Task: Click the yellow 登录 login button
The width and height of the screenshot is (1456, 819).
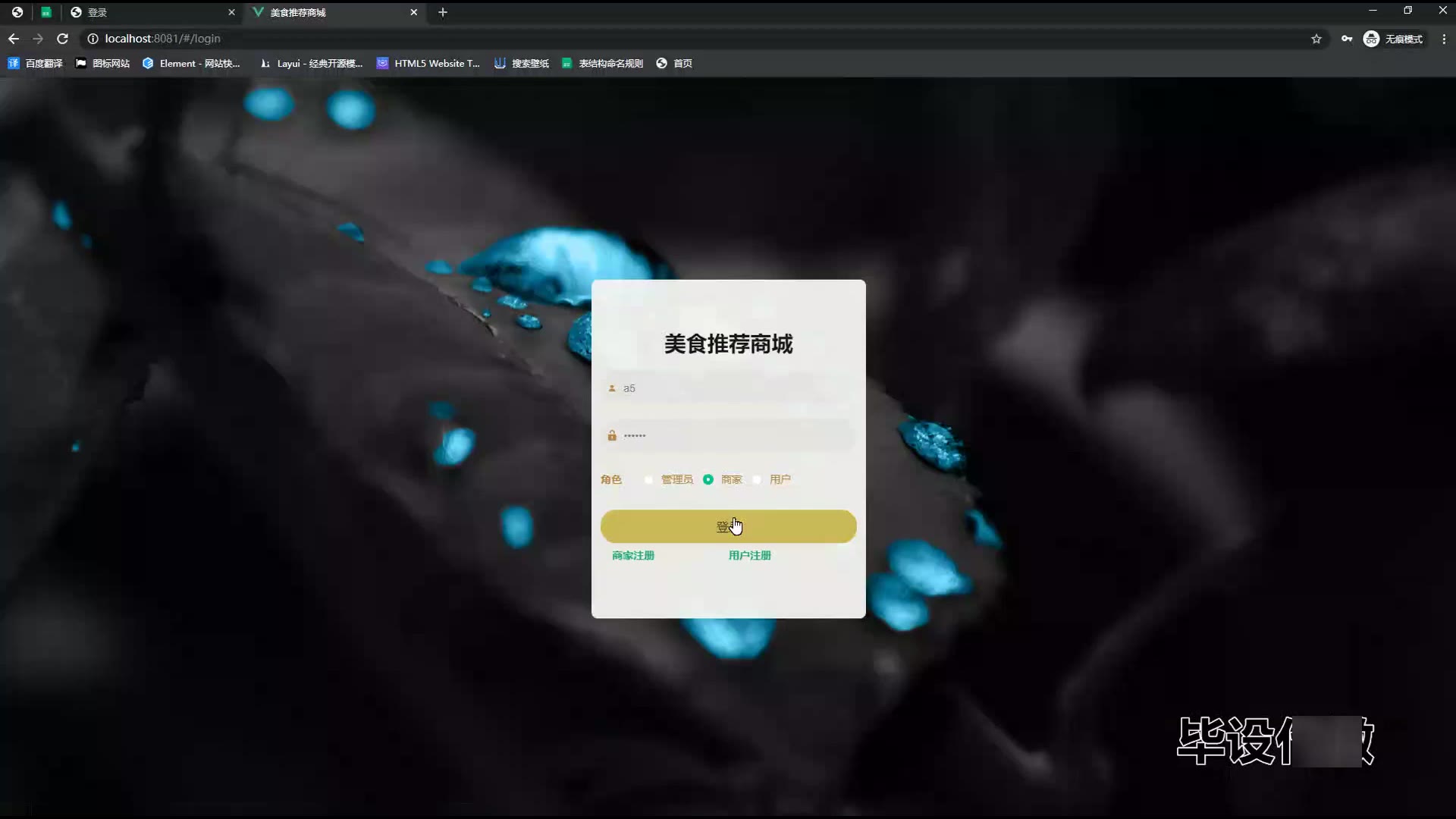Action: pyautogui.click(x=728, y=526)
